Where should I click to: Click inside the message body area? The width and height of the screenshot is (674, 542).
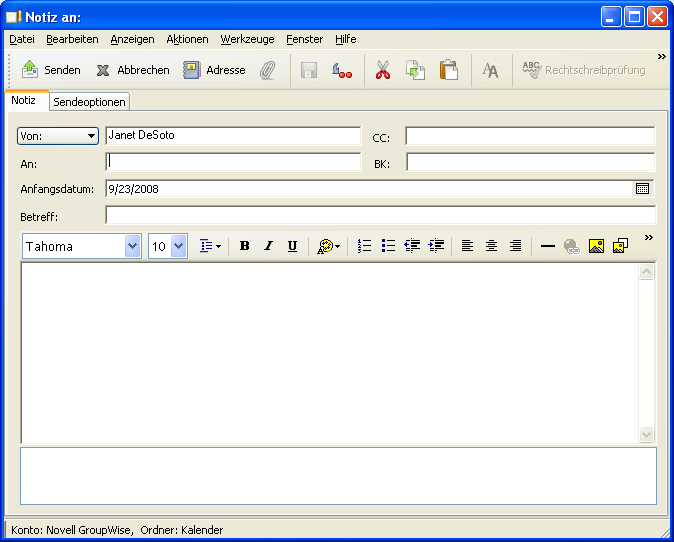[x=330, y=353]
